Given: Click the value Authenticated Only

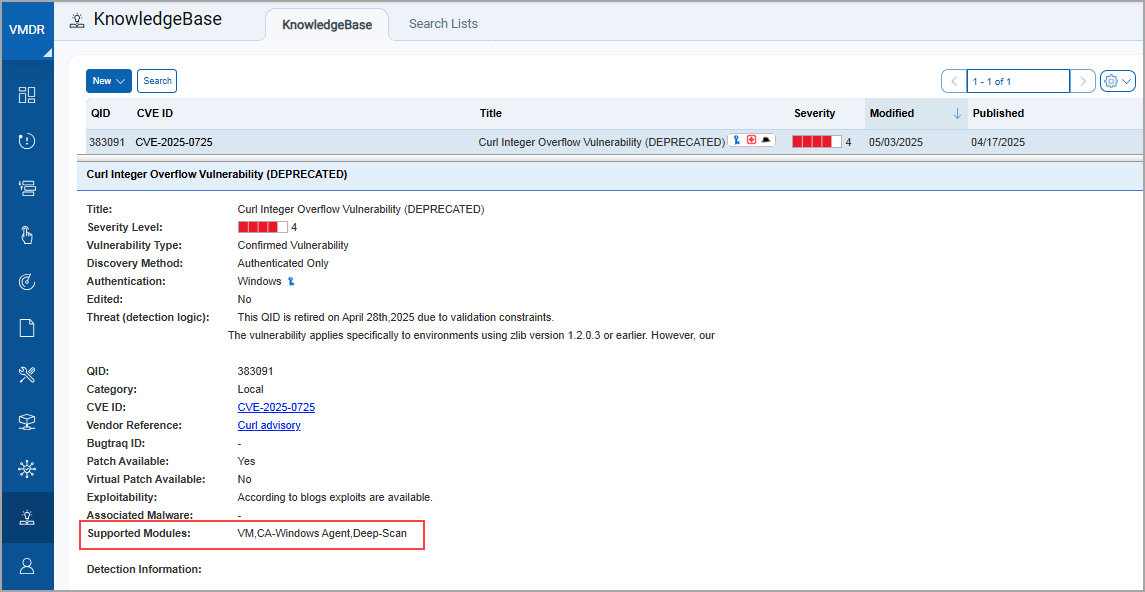Looking at the screenshot, I should tap(283, 263).
